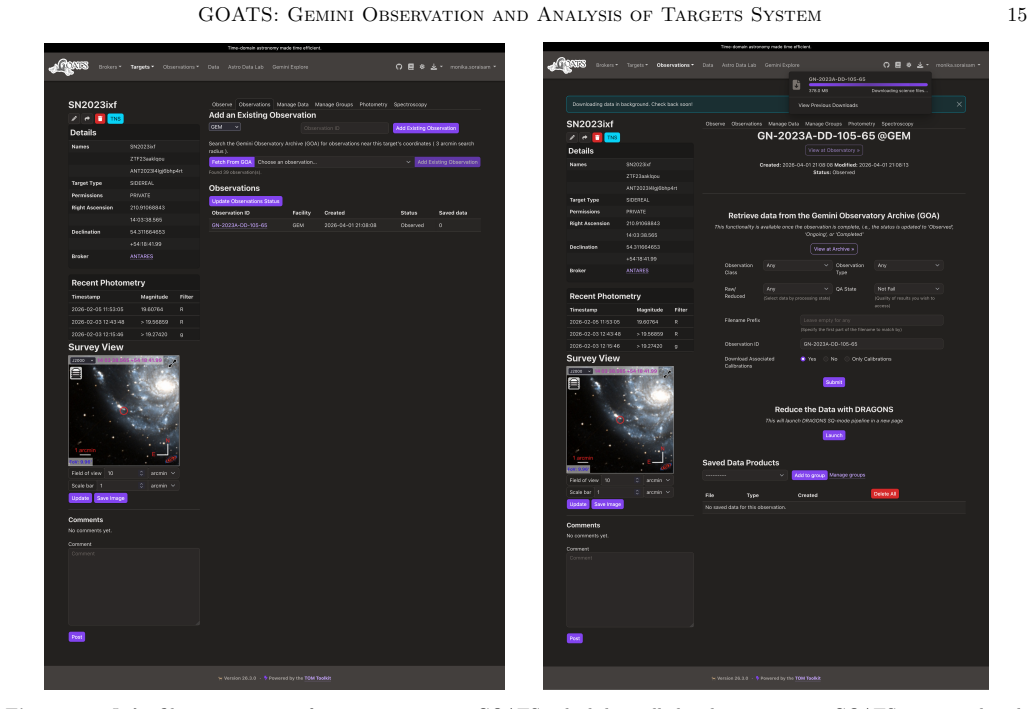The height and width of the screenshot is (709, 1033).
Task: Open Observation Class dropdown
Action: [796, 266]
